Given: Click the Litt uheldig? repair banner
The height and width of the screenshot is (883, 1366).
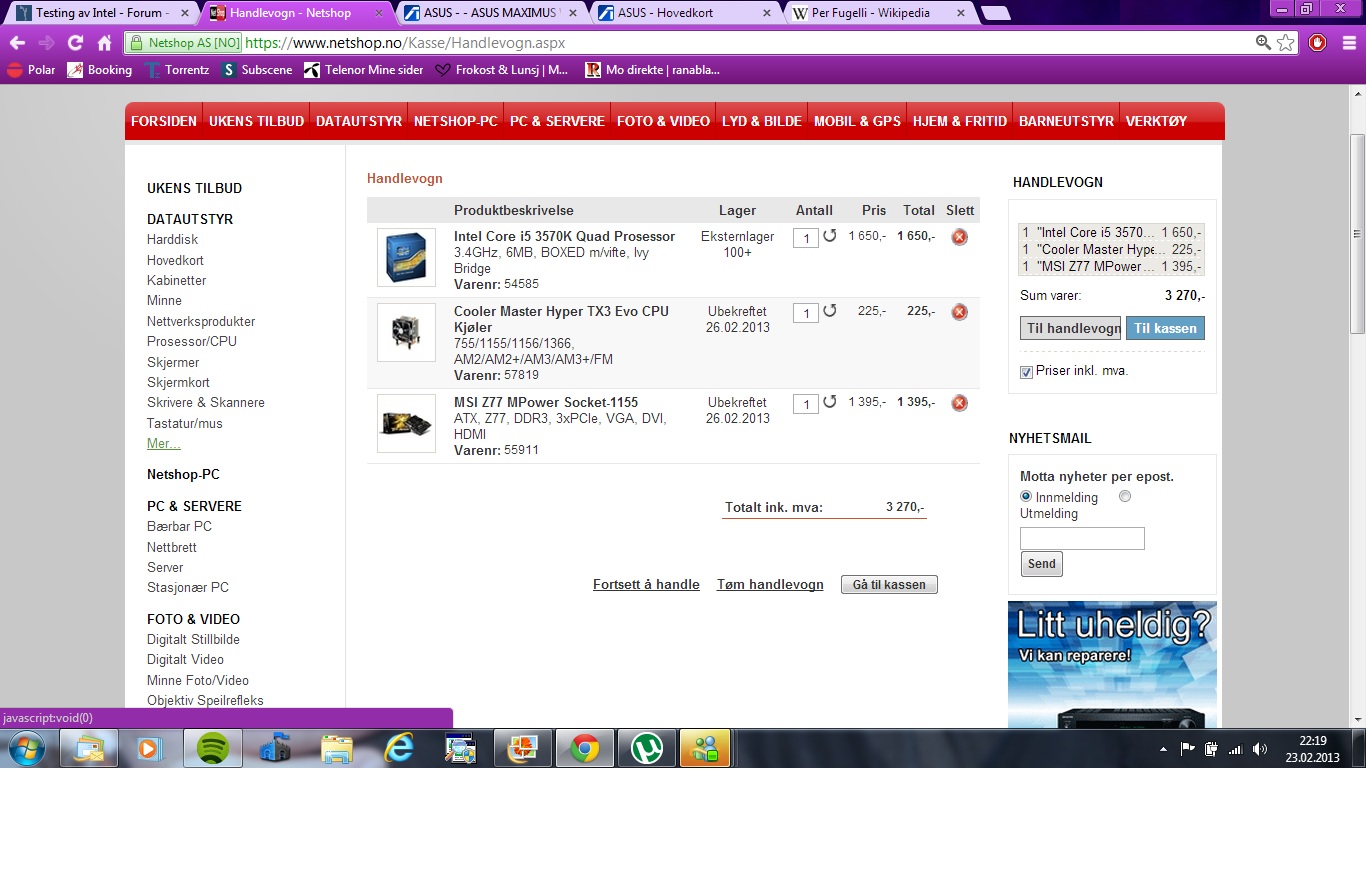Looking at the screenshot, I should 1112,664.
